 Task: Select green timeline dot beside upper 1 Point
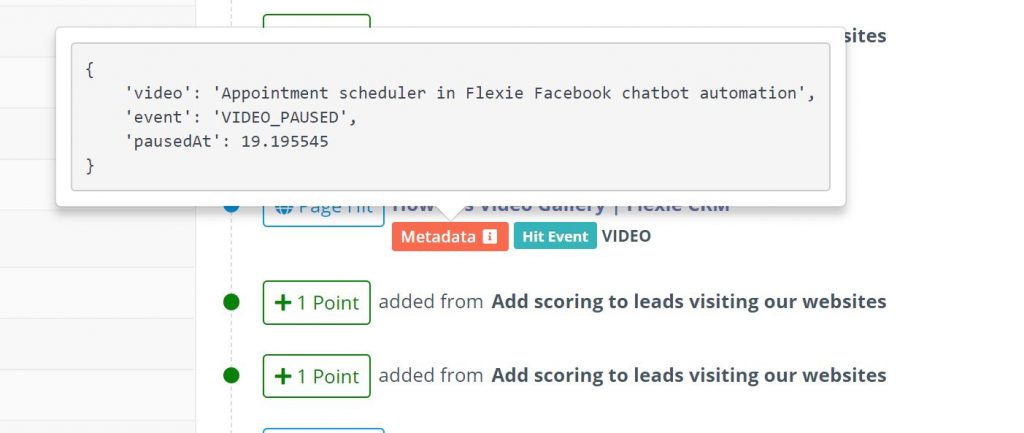point(231,302)
